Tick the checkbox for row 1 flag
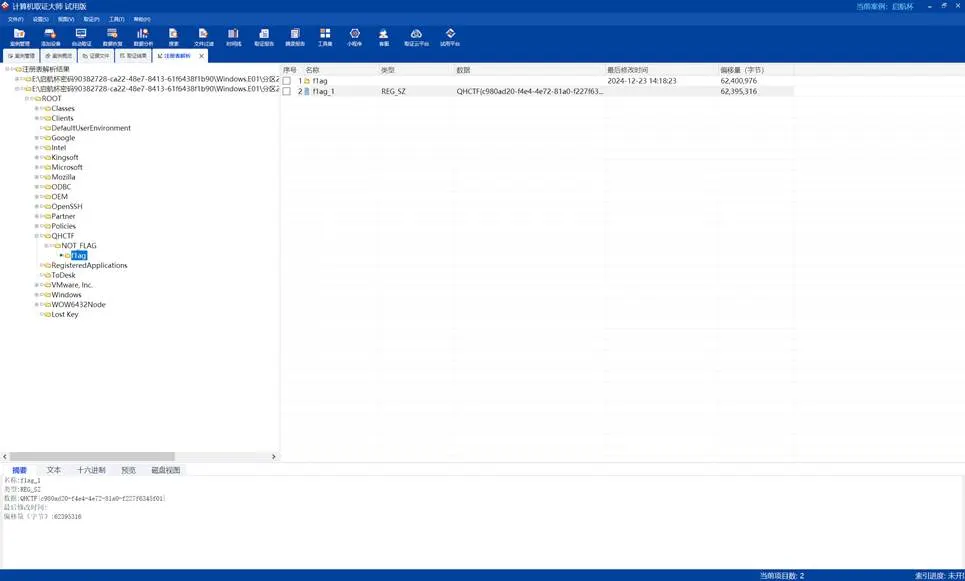This screenshot has height=581, width=965. [x=287, y=81]
